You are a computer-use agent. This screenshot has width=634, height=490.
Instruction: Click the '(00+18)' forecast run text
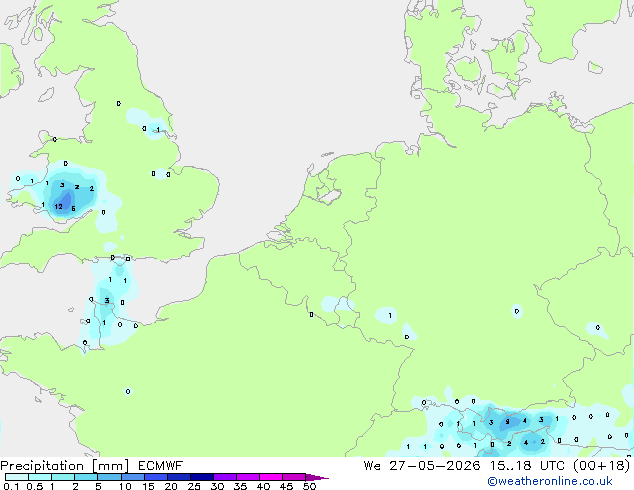point(601,466)
